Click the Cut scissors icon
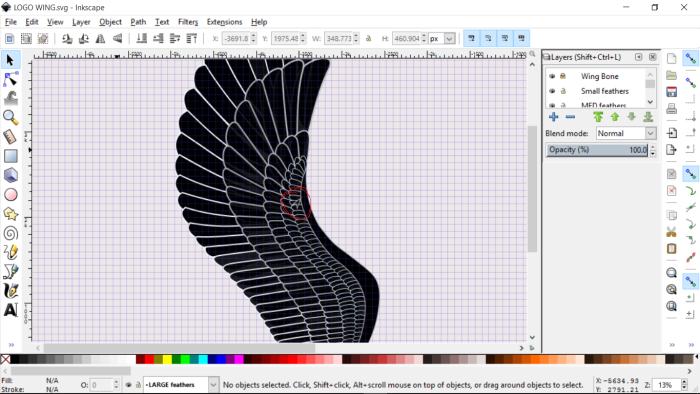 (671, 232)
